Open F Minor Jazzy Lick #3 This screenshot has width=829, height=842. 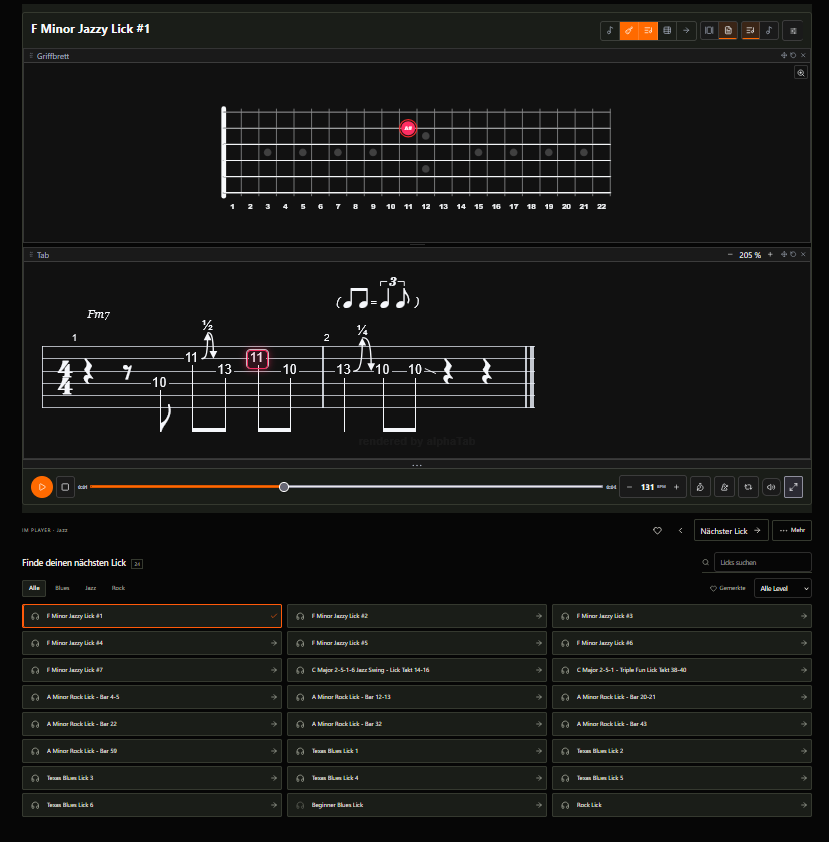(x=682, y=616)
